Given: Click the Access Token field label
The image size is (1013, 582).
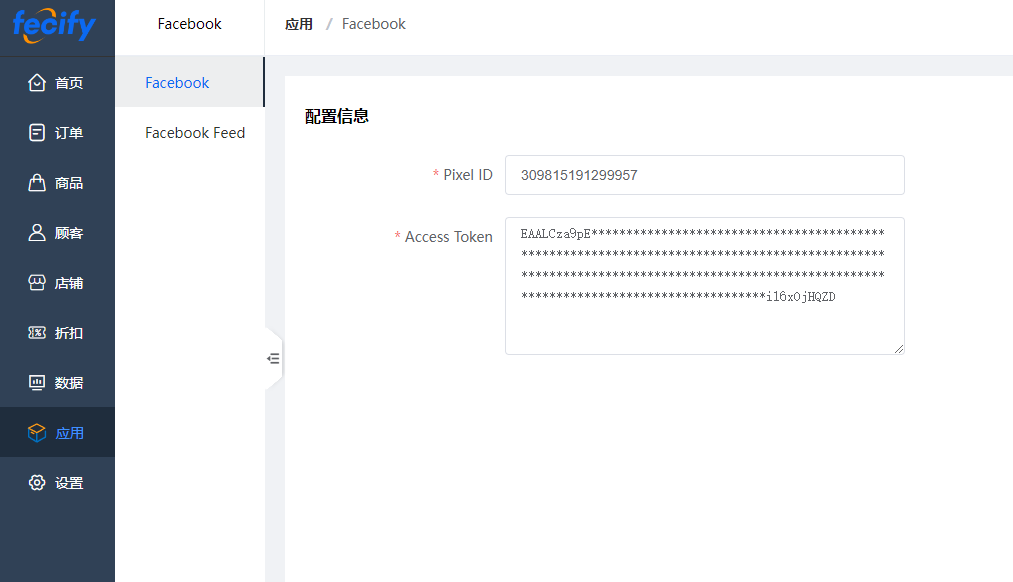Looking at the screenshot, I should 448,237.
